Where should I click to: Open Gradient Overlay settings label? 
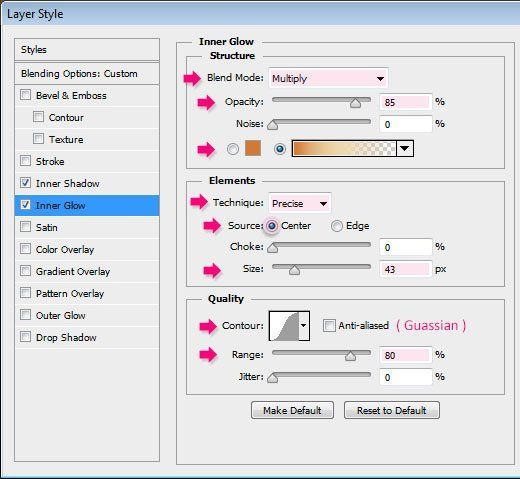pyautogui.click(x=73, y=271)
